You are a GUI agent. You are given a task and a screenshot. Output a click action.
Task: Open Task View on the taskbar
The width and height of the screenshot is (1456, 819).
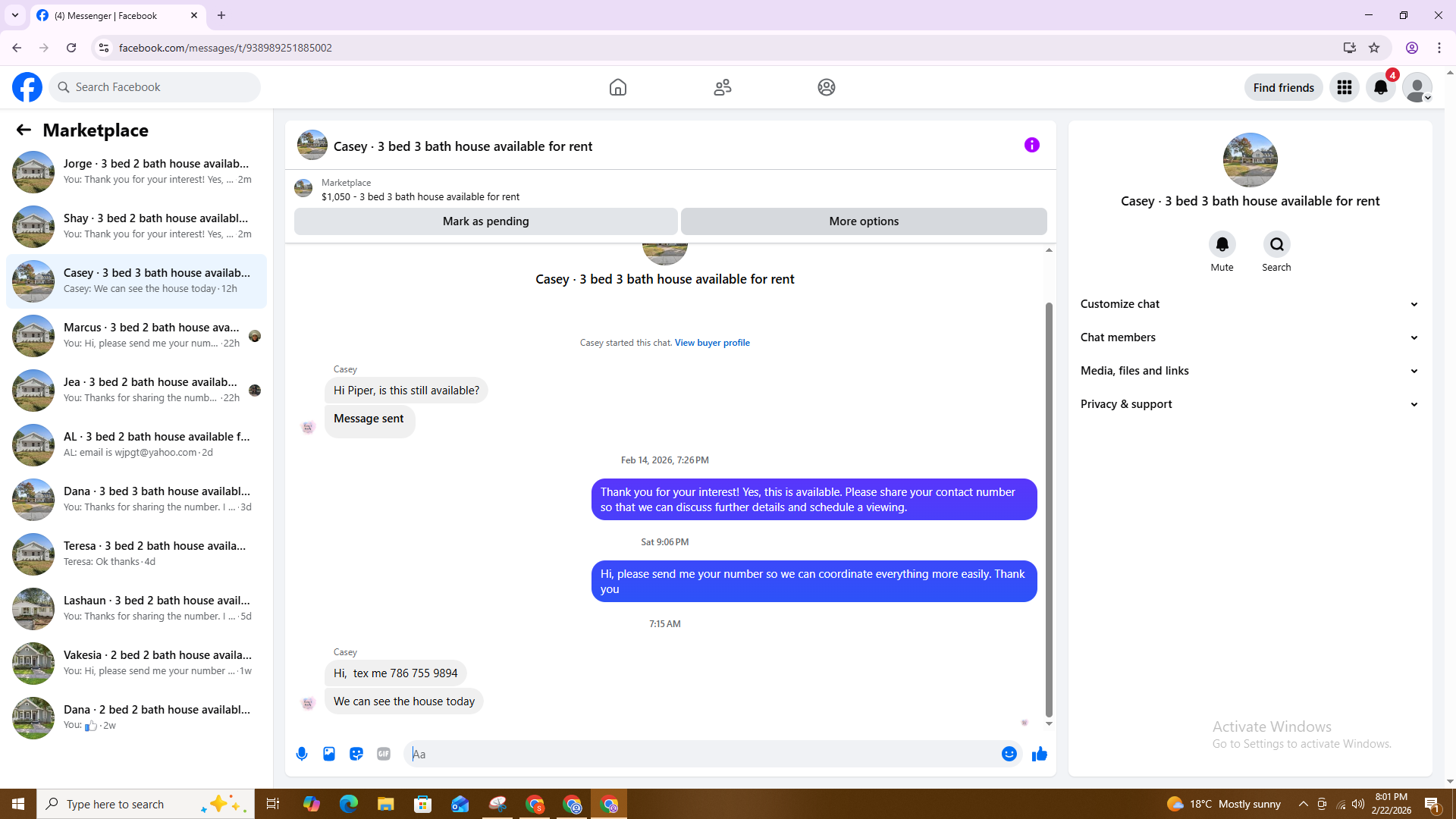(273, 804)
